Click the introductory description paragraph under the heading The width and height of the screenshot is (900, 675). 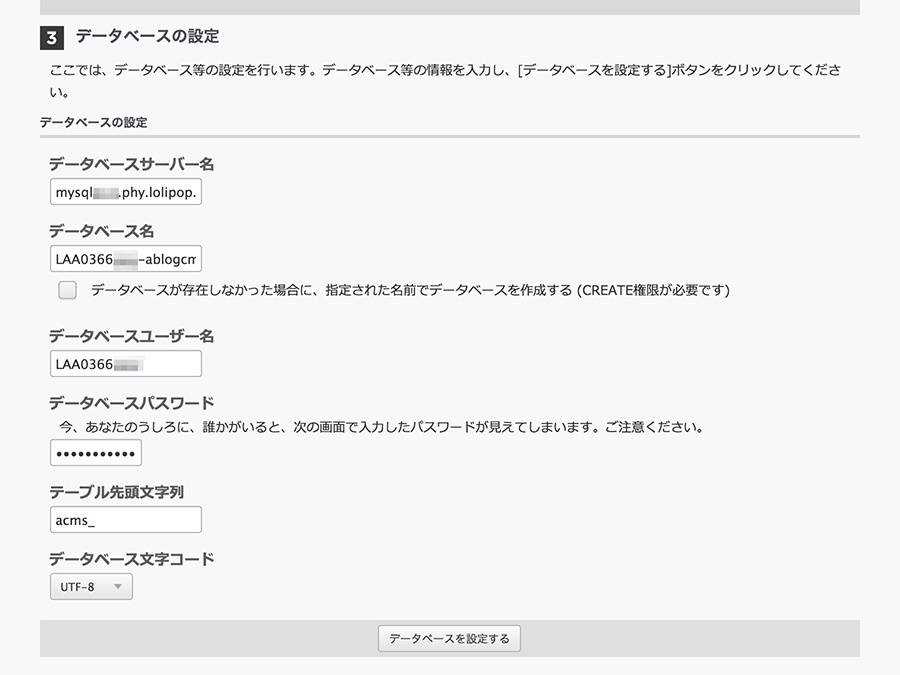coord(445,71)
